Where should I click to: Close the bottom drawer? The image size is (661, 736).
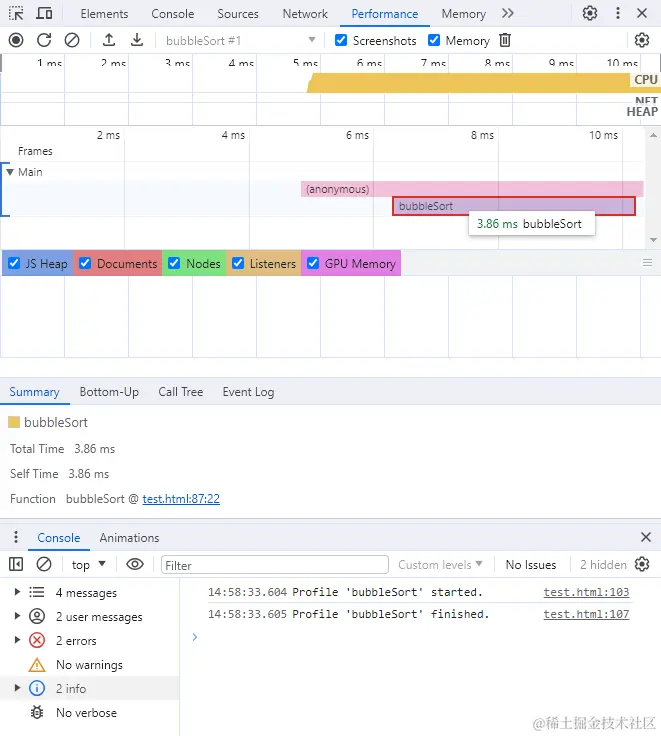tap(646, 537)
